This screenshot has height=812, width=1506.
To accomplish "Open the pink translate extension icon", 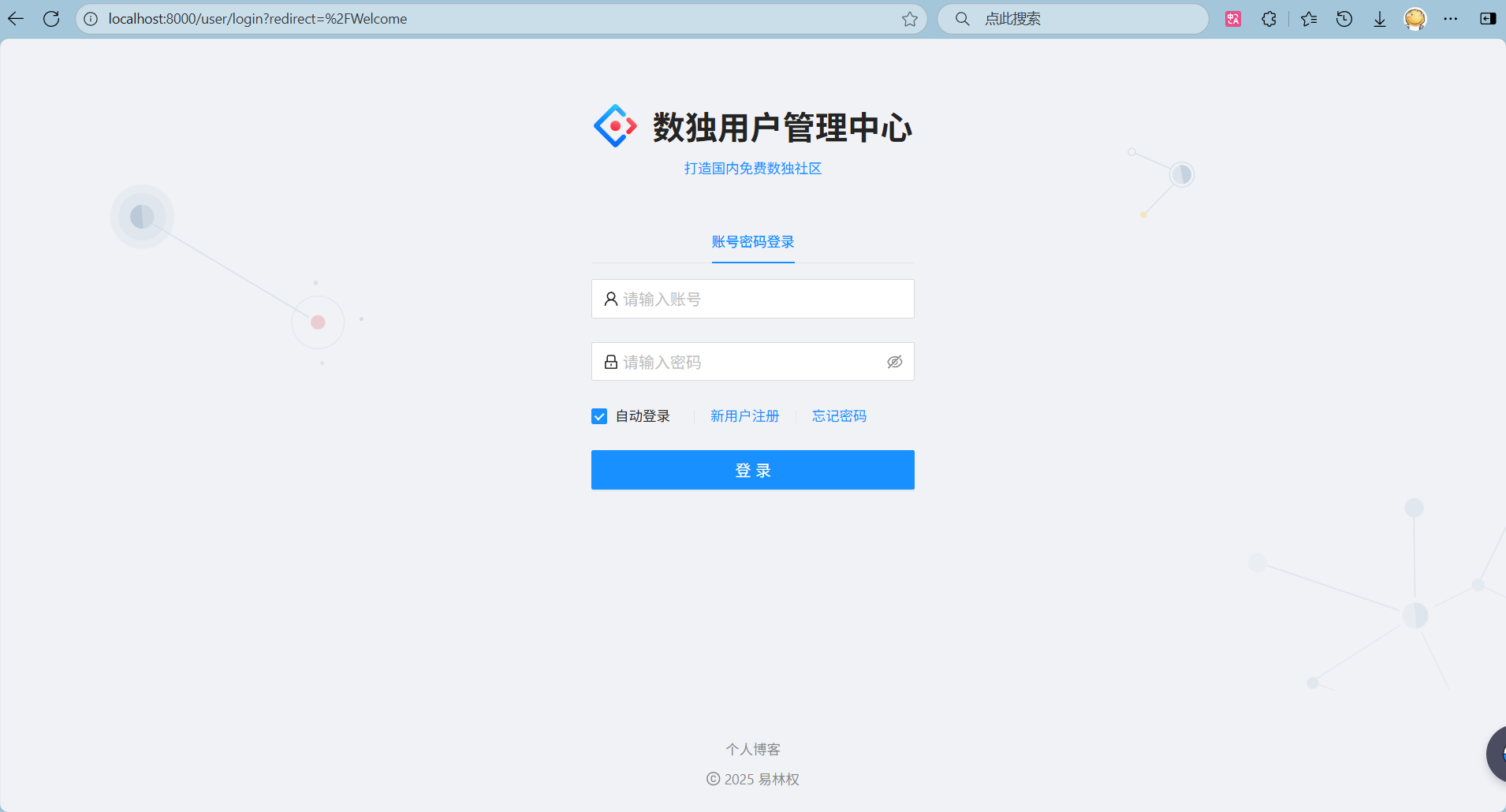I will pos(1233,19).
